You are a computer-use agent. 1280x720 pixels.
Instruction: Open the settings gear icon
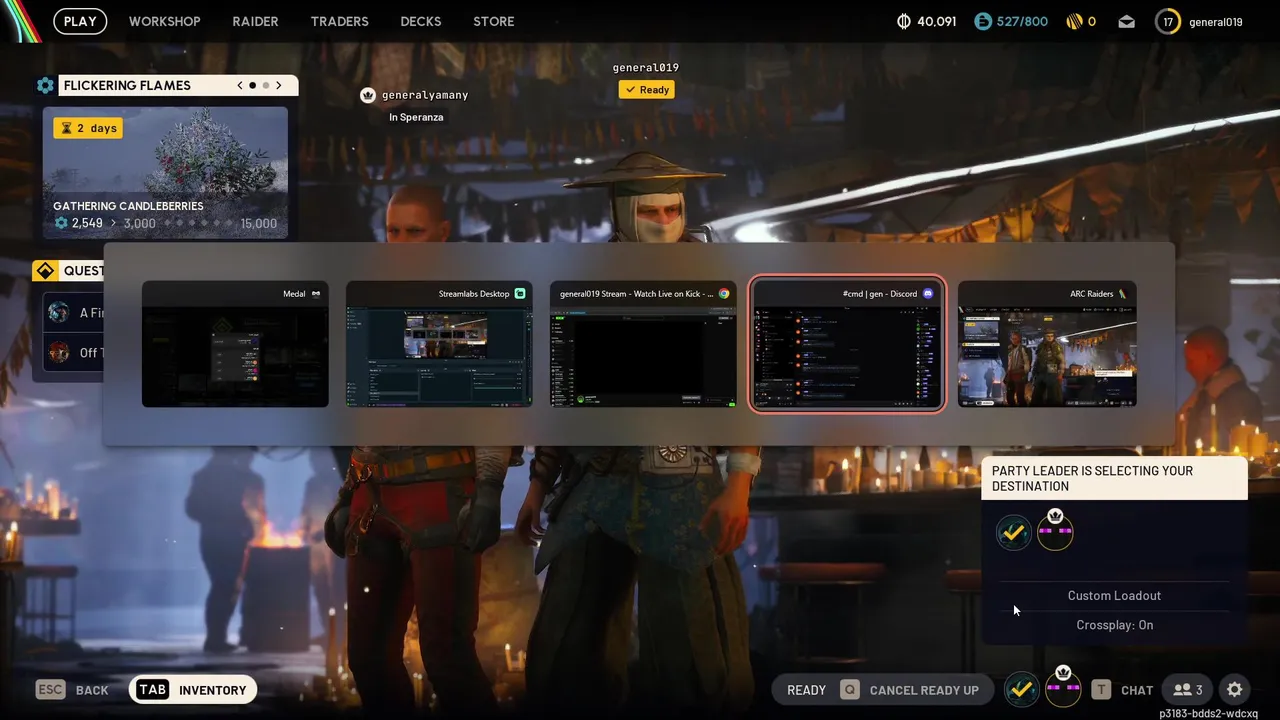[1234, 690]
